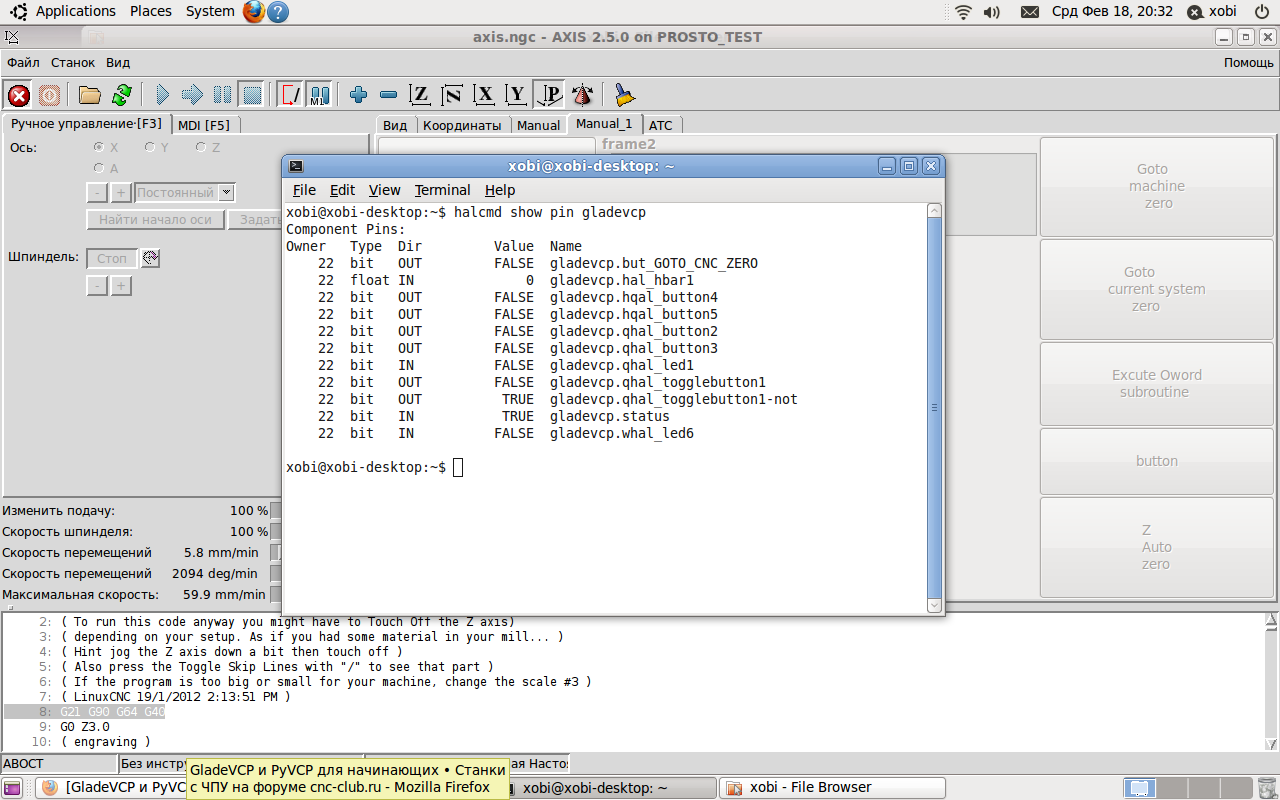Select G-code line 9 'G0 Z3.0'
This screenshot has height=800, width=1280.
click(x=85, y=727)
